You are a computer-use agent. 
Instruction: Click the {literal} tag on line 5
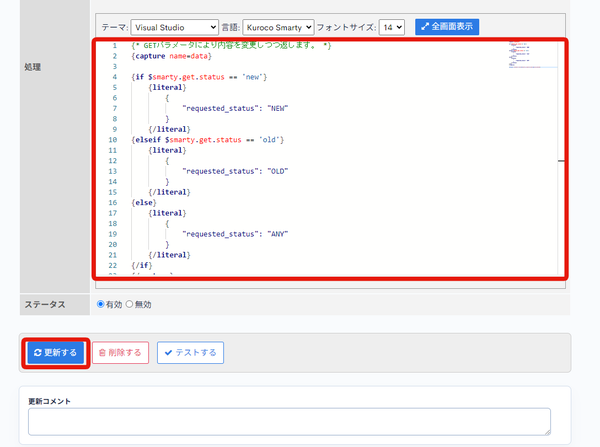[x=167, y=87]
